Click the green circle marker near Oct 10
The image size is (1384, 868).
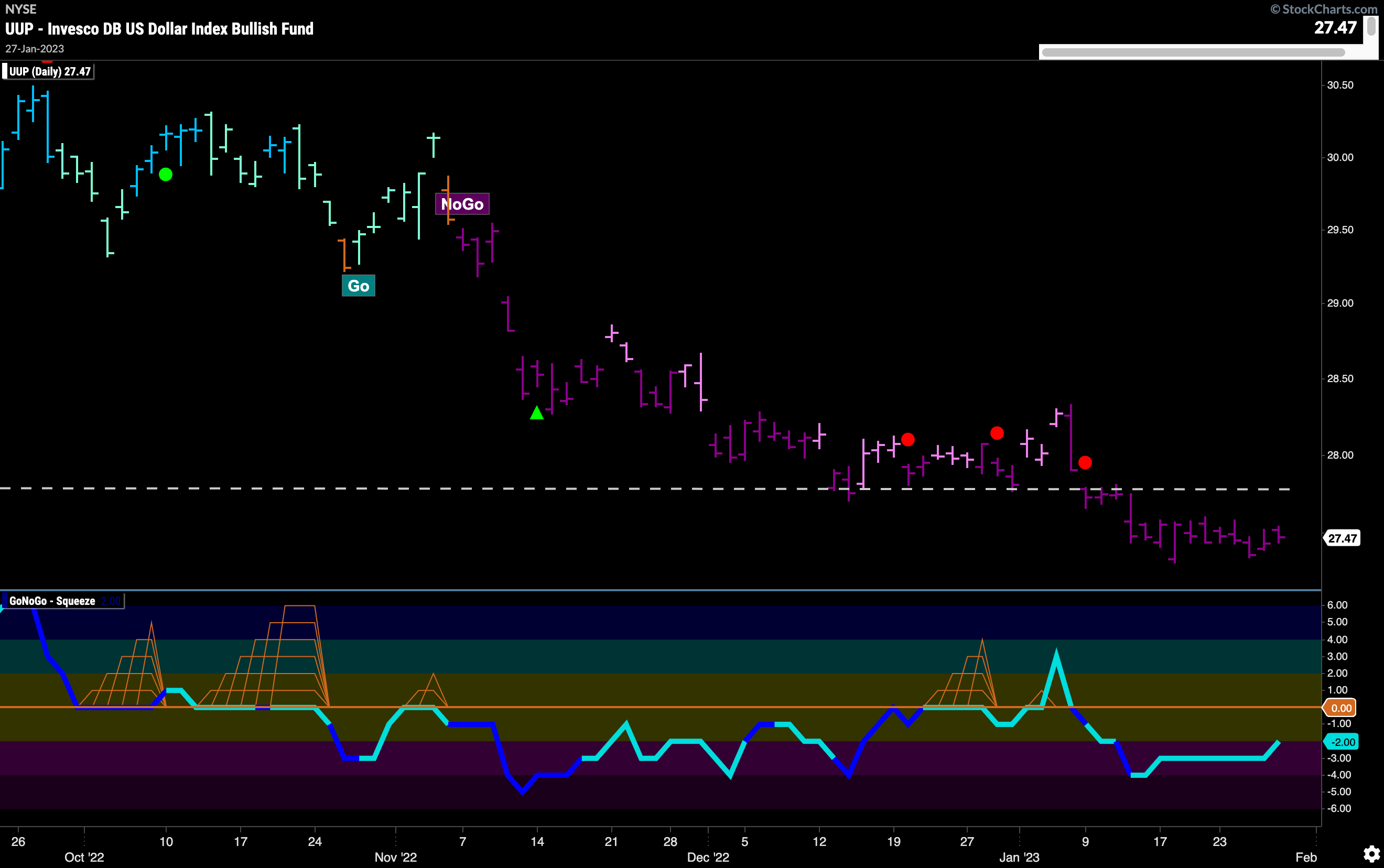point(165,175)
